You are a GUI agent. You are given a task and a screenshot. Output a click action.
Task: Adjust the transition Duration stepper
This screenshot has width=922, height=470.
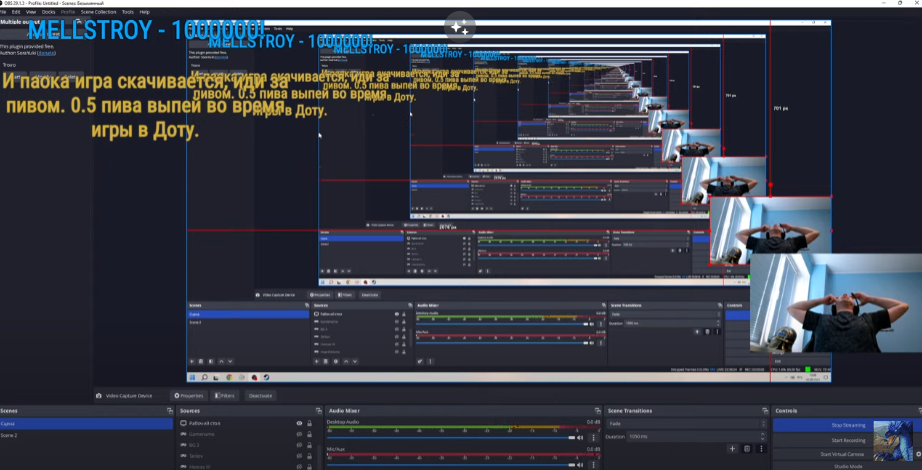pyautogui.click(x=760, y=437)
